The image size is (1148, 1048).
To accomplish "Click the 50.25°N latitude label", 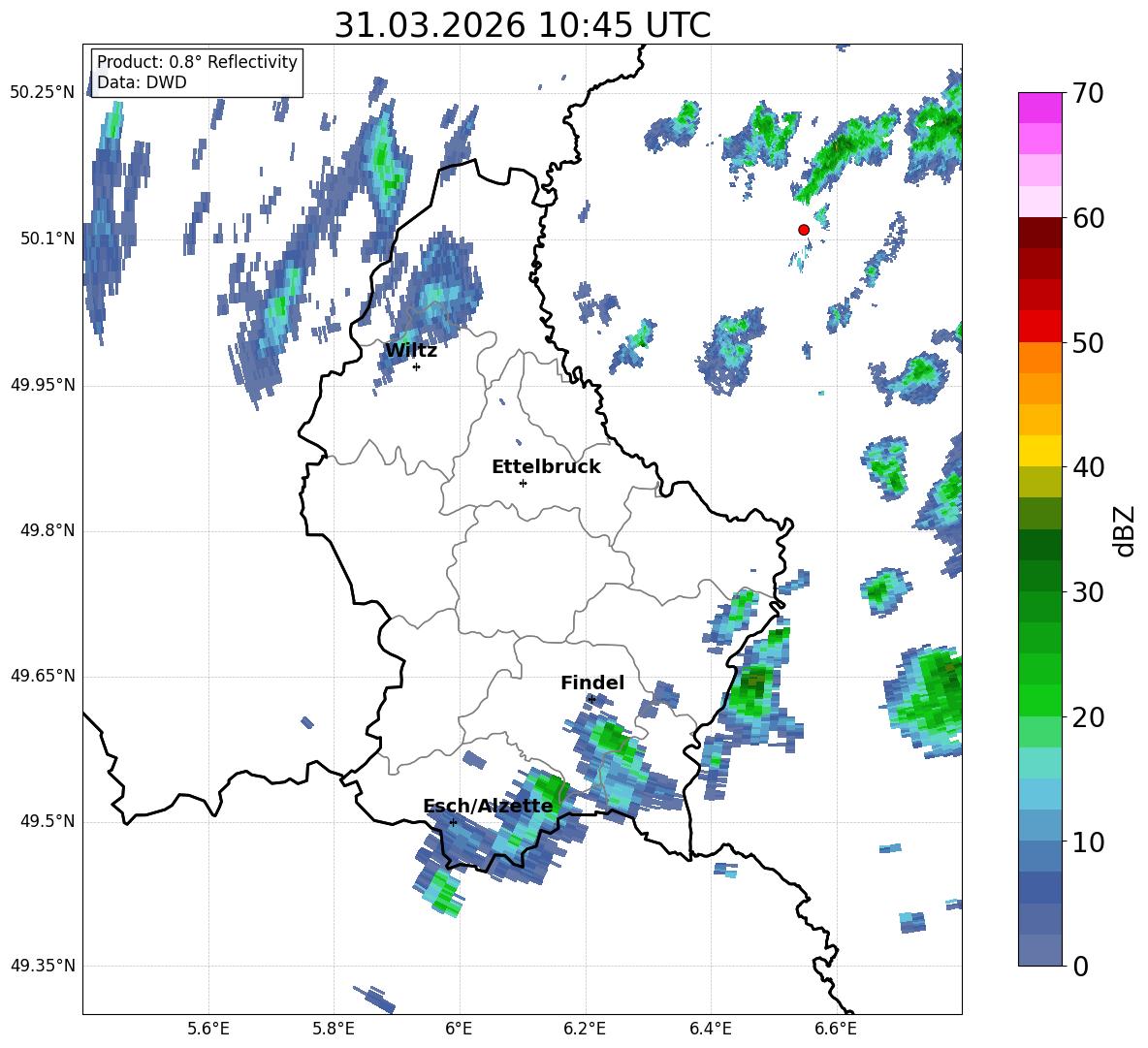I will pos(43,93).
